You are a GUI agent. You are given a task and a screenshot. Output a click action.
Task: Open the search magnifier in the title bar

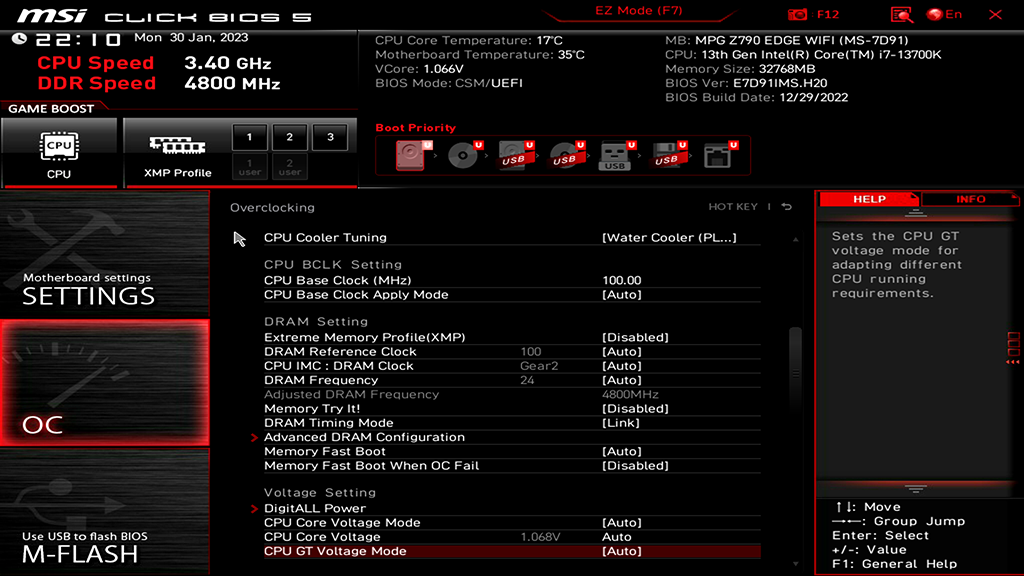[901, 14]
